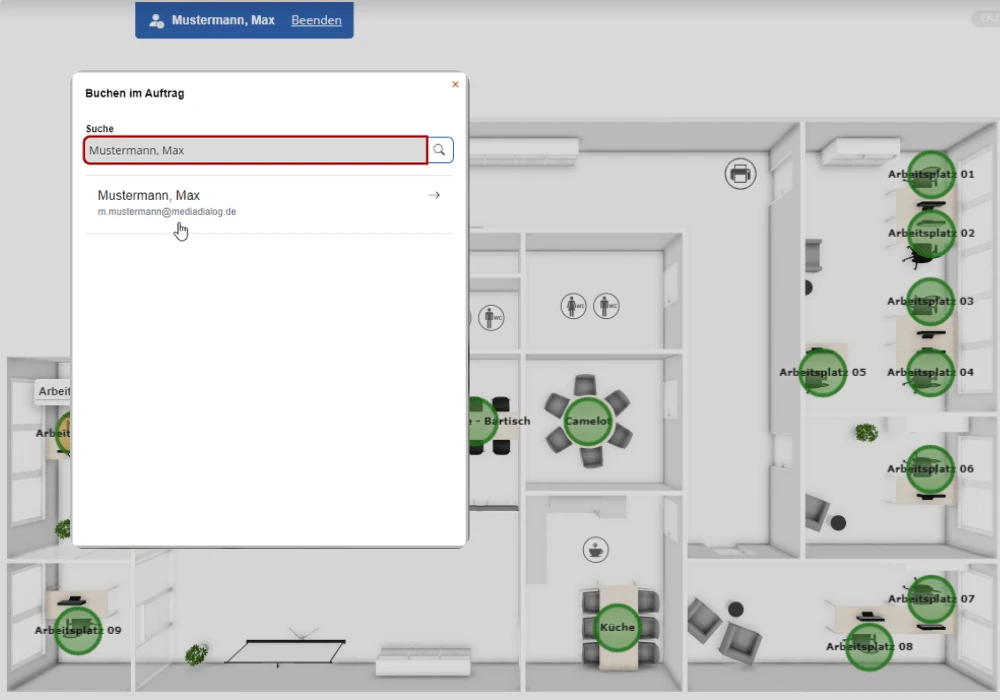The height and width of the screenshot is (700, 1000).
Task: Select Arbeitsplatz 08 desk marker
Action: coord(869,646)
